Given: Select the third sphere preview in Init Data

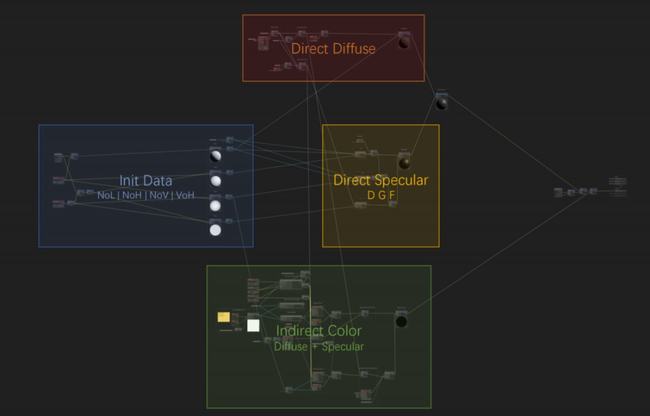Looking at the screenshot, I should click(x=215, y=205).
